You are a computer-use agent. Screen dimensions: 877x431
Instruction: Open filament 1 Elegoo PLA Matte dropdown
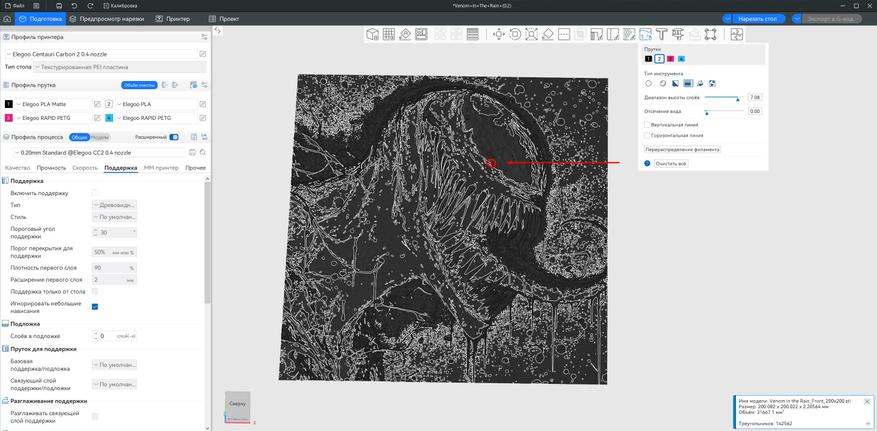53,104
